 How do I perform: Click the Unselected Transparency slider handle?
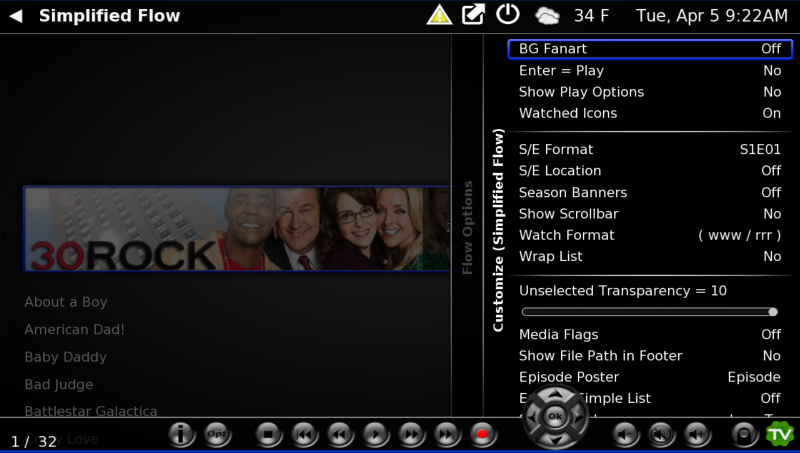[x=773, y=312]
